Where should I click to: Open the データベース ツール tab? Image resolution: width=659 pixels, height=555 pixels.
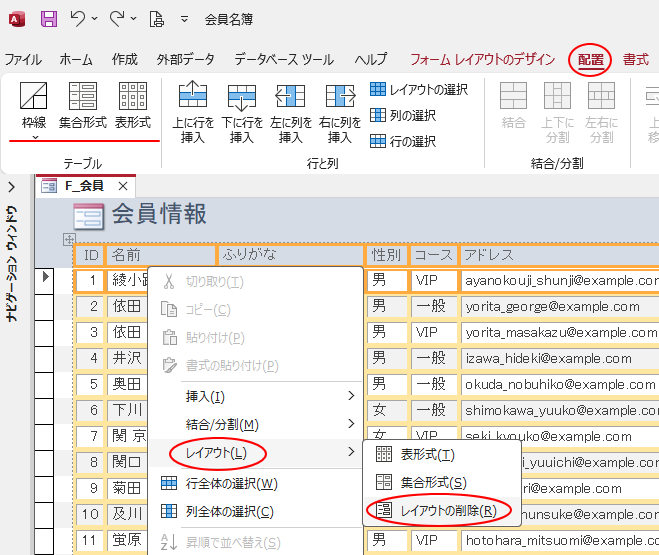click(x=284, y=60)
